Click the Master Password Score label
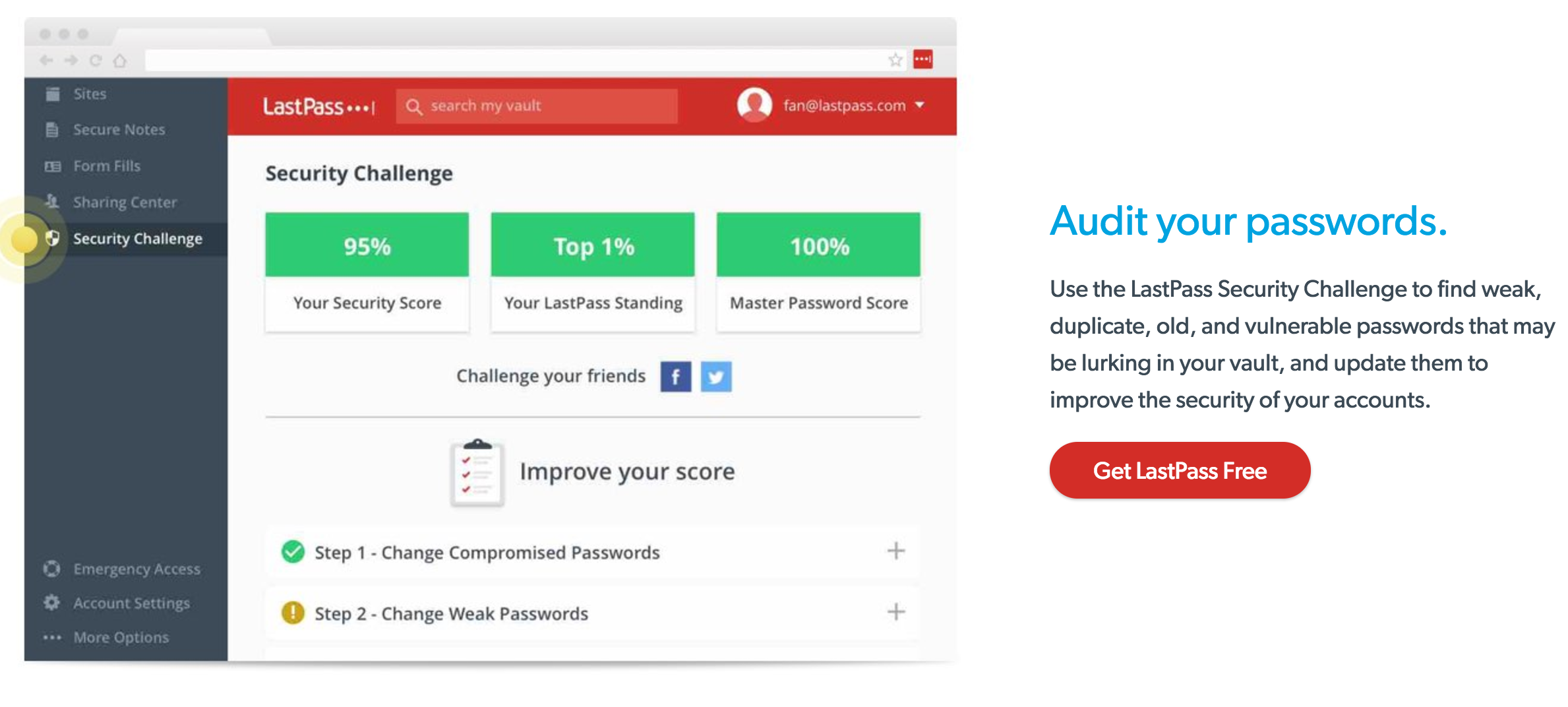The width and height of the screenshot is (1568, 707). click(x=818, y=303)
